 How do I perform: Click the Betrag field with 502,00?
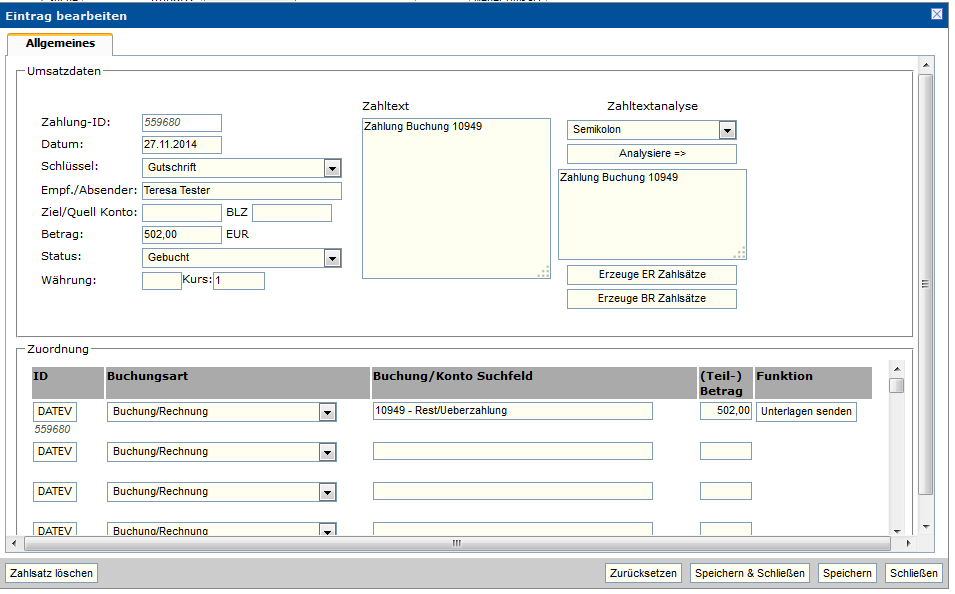pos(181,235)
